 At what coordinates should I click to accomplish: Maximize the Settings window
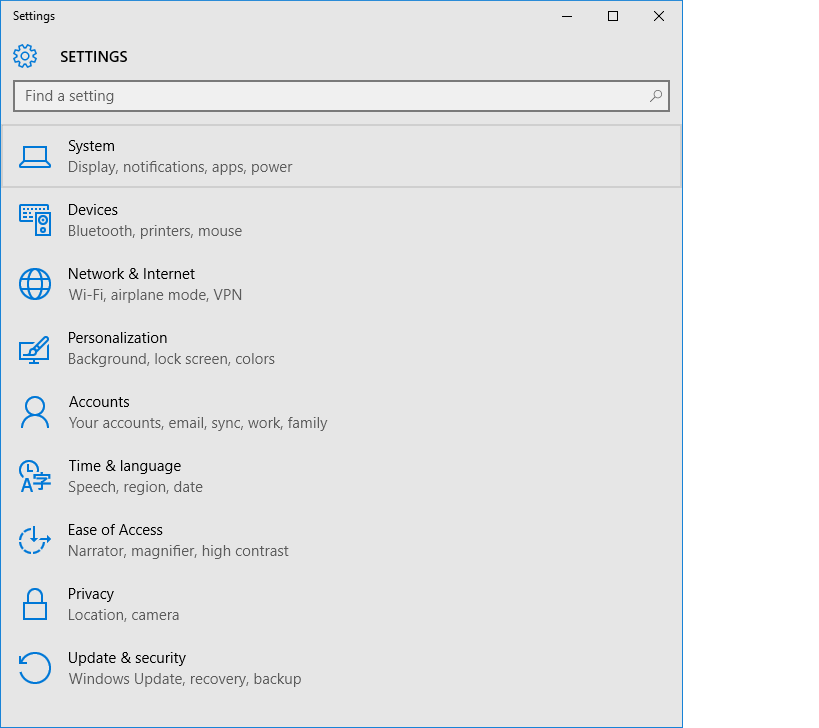point(613,16)
